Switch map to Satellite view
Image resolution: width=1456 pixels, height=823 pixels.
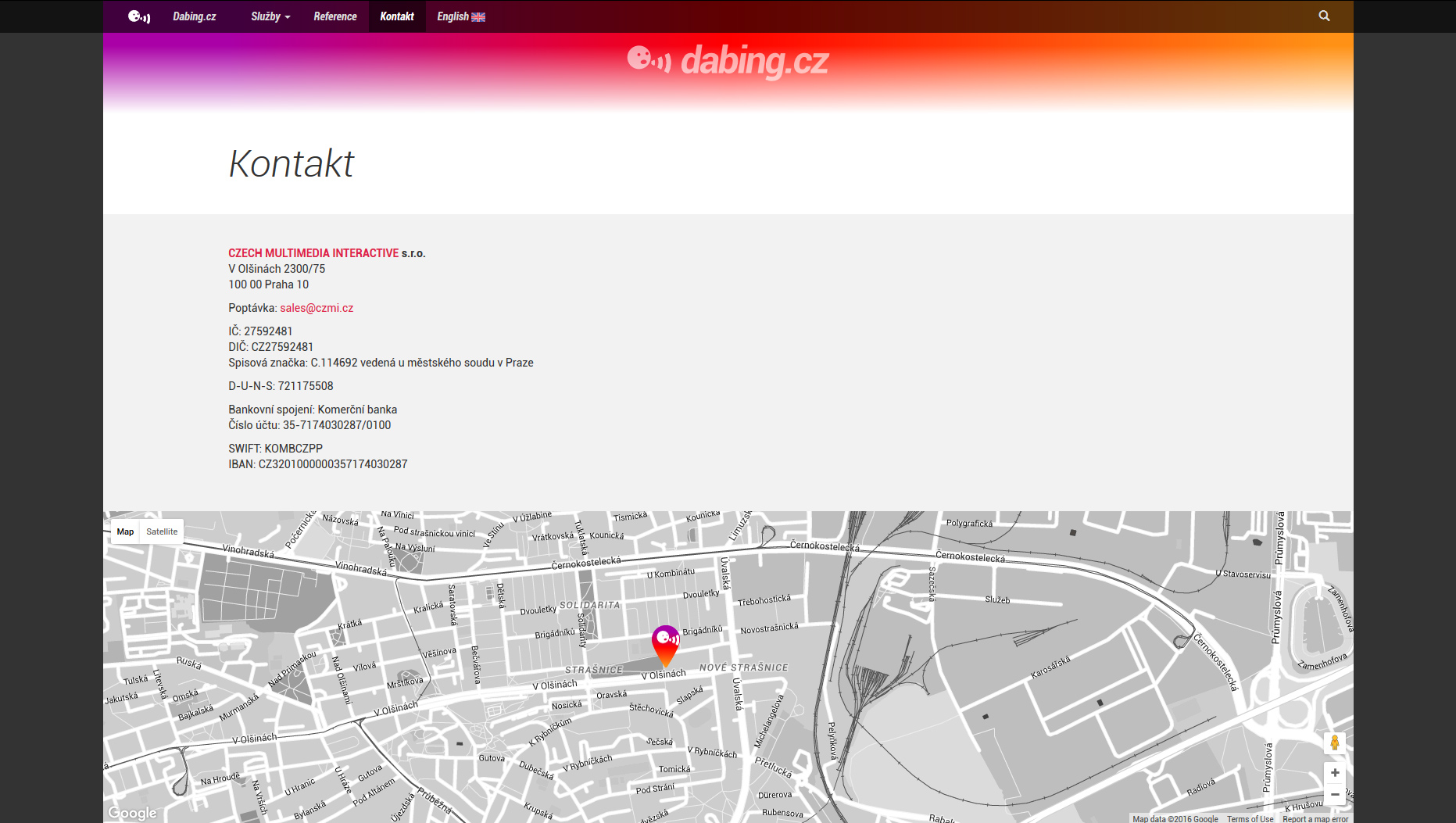coord(162,531)
